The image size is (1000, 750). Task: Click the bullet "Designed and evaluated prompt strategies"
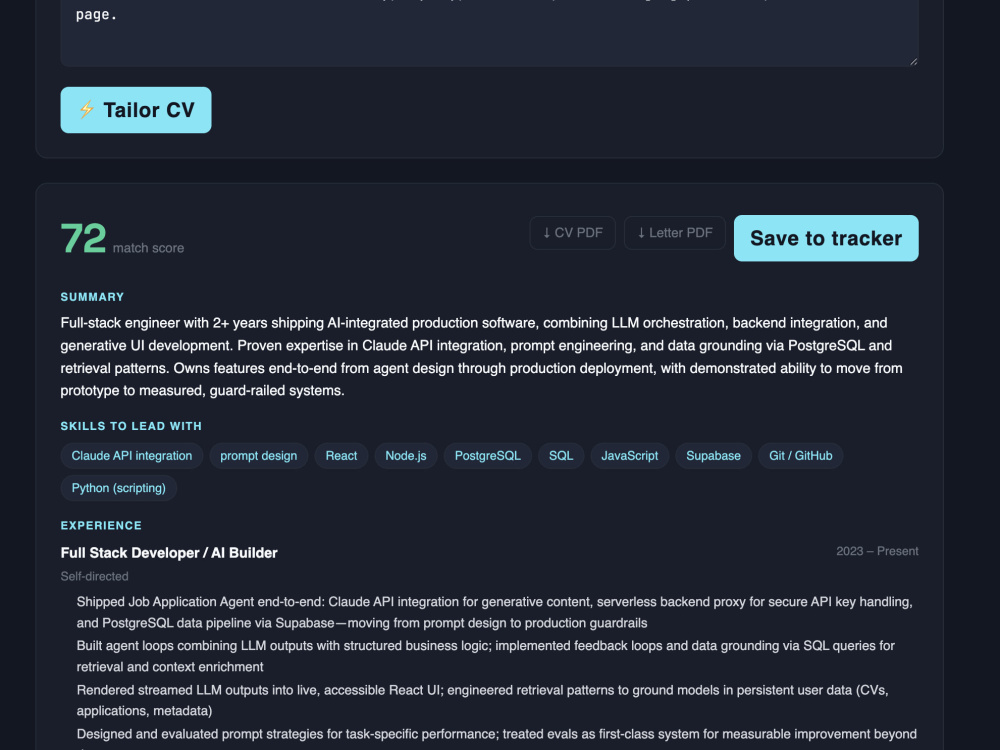(x=496, y=737)
